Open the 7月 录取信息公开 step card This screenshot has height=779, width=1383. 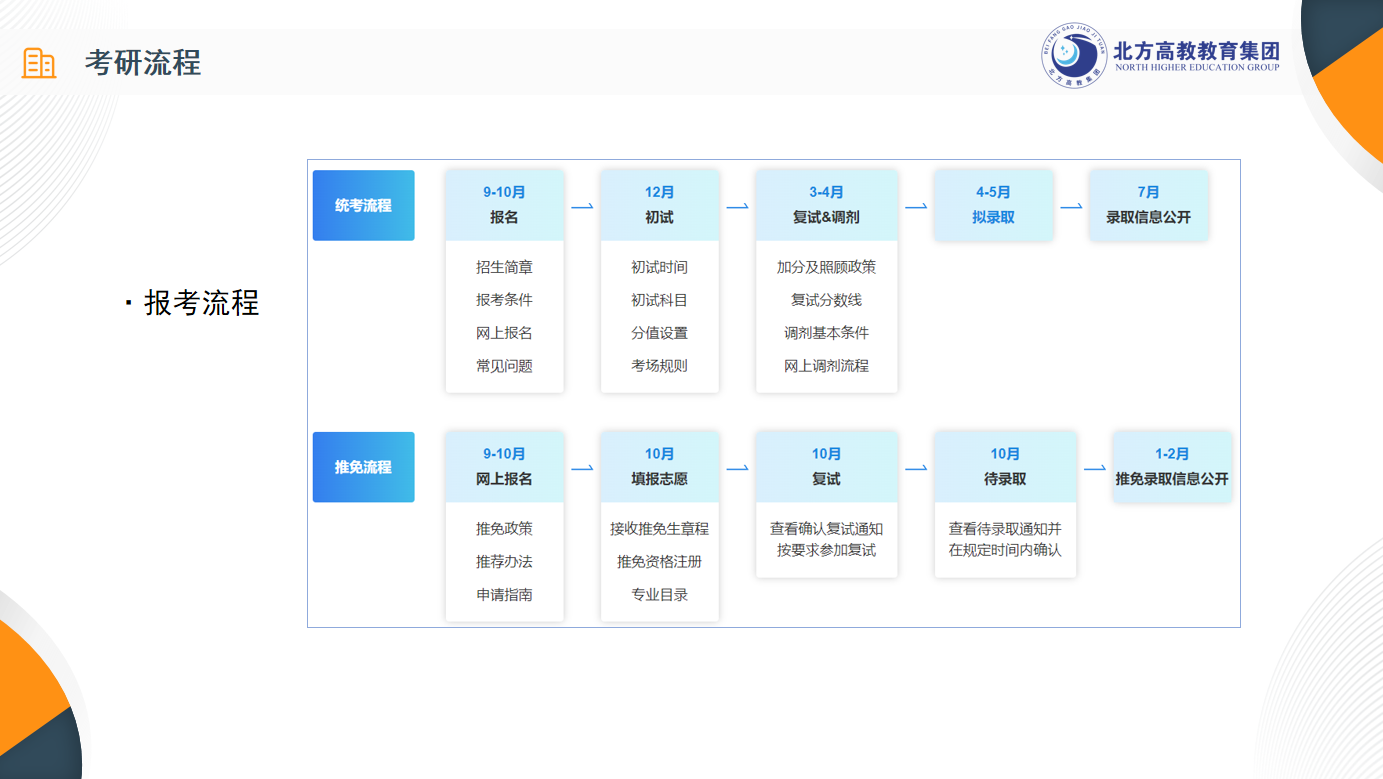(x=1148, y=205)
